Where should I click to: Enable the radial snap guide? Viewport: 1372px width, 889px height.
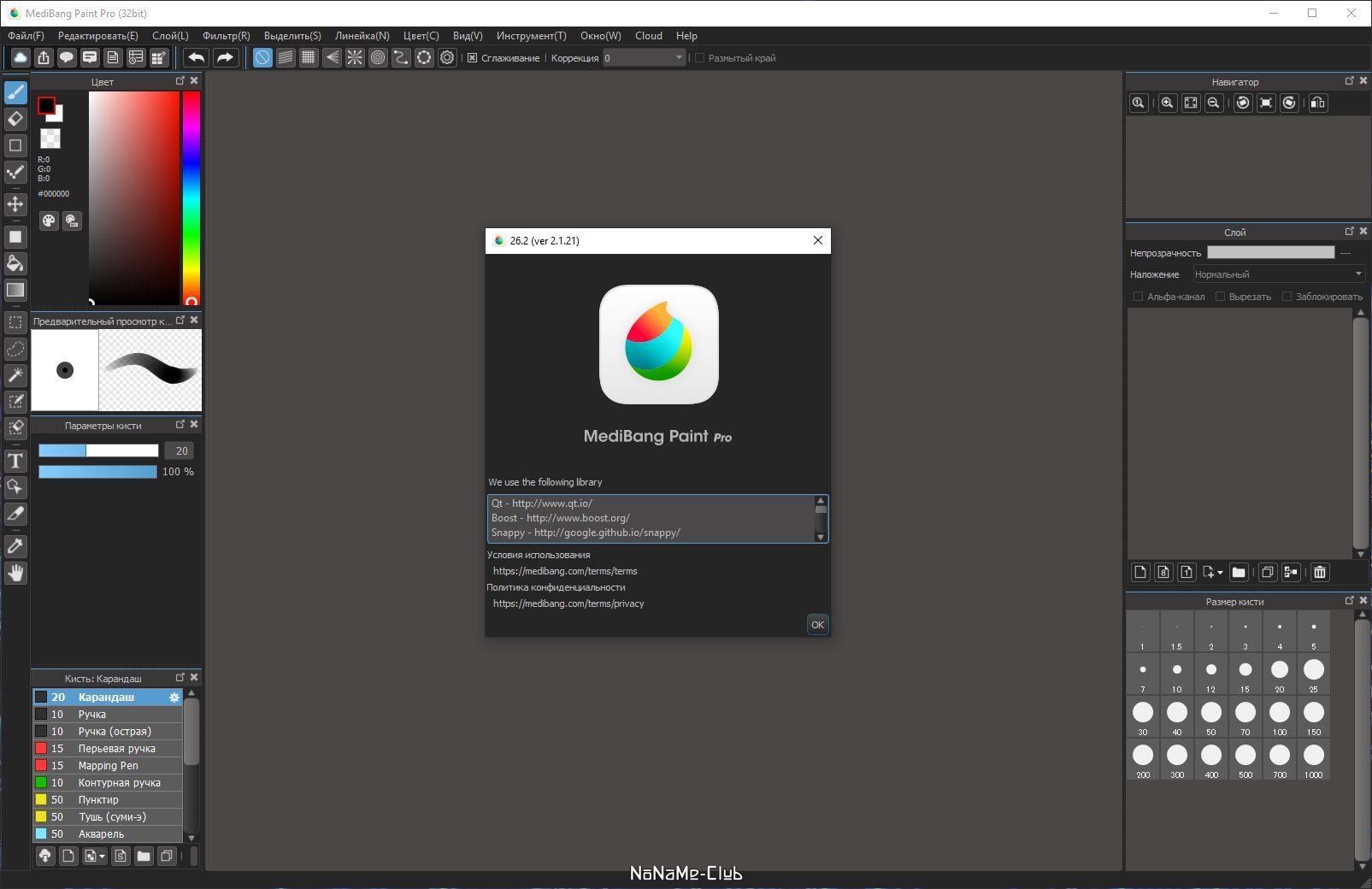point(355,57)
